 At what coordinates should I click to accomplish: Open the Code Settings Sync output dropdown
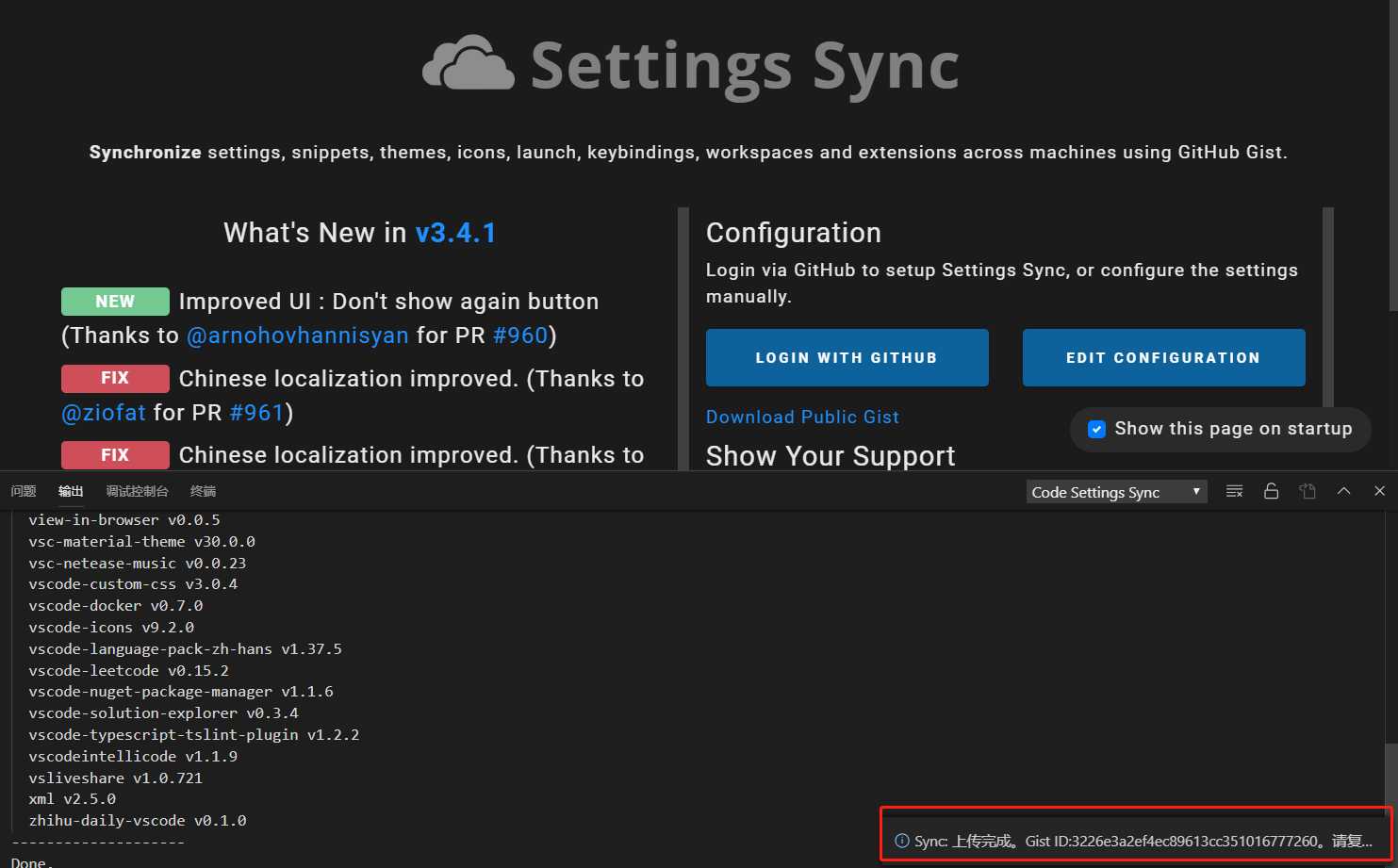click(x=1116, y=492)
